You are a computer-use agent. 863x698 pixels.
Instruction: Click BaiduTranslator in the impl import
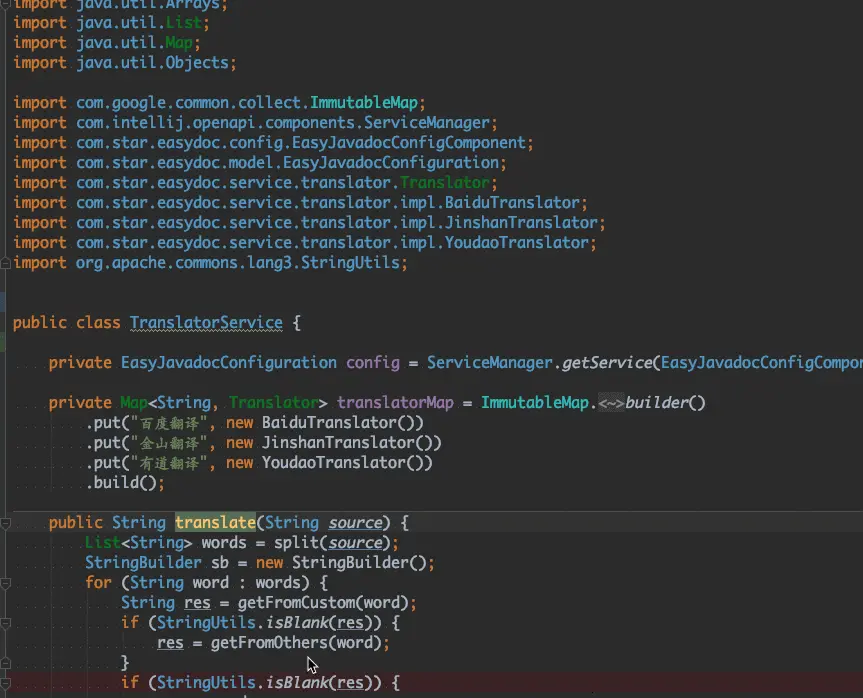click(x=512, y=203)
